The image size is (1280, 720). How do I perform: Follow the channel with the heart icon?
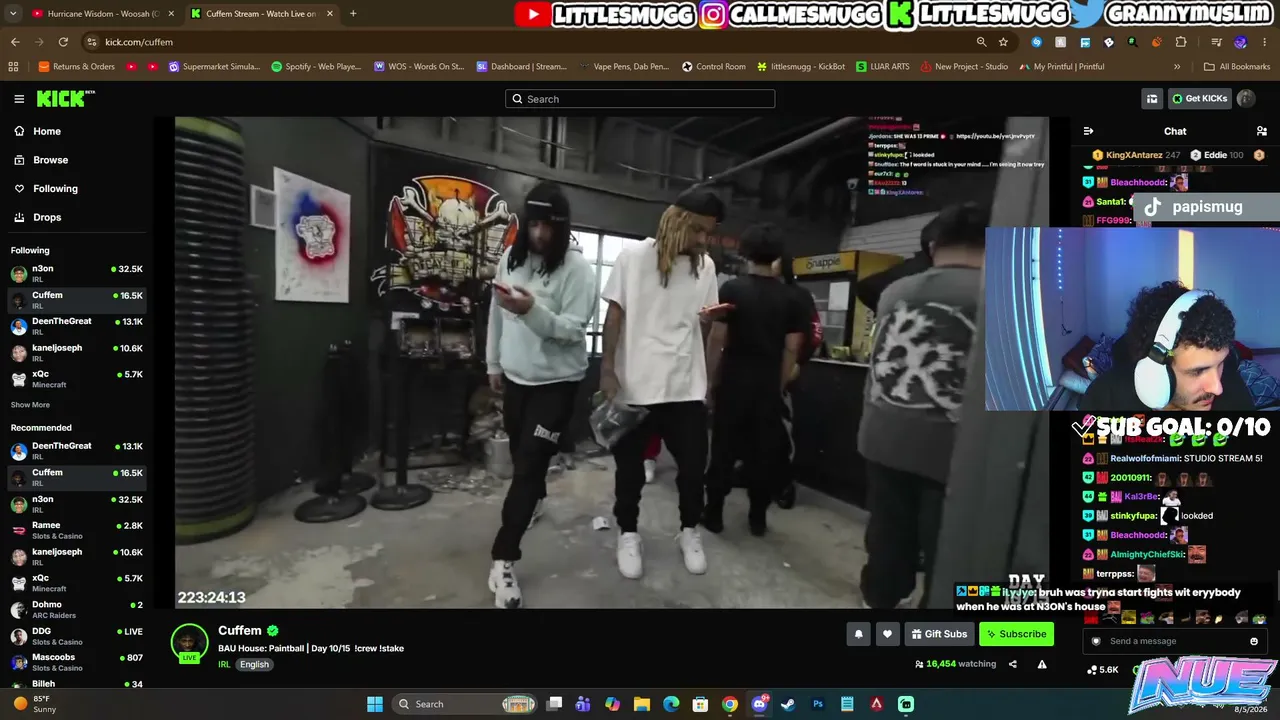click(x=887, y=634)
